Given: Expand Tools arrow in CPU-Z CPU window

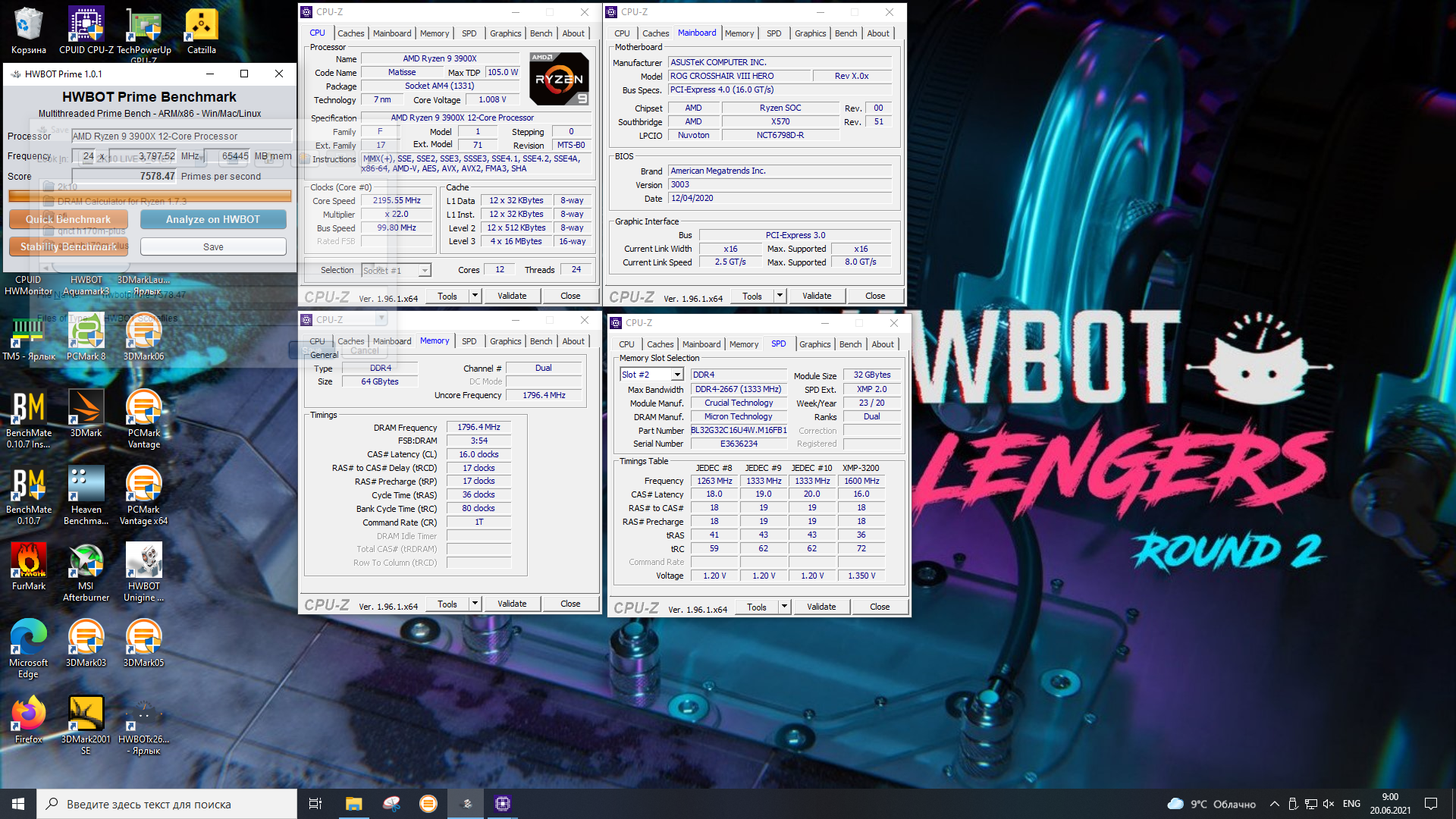Looking at the screenshot, I should click(x=475, y=296).
